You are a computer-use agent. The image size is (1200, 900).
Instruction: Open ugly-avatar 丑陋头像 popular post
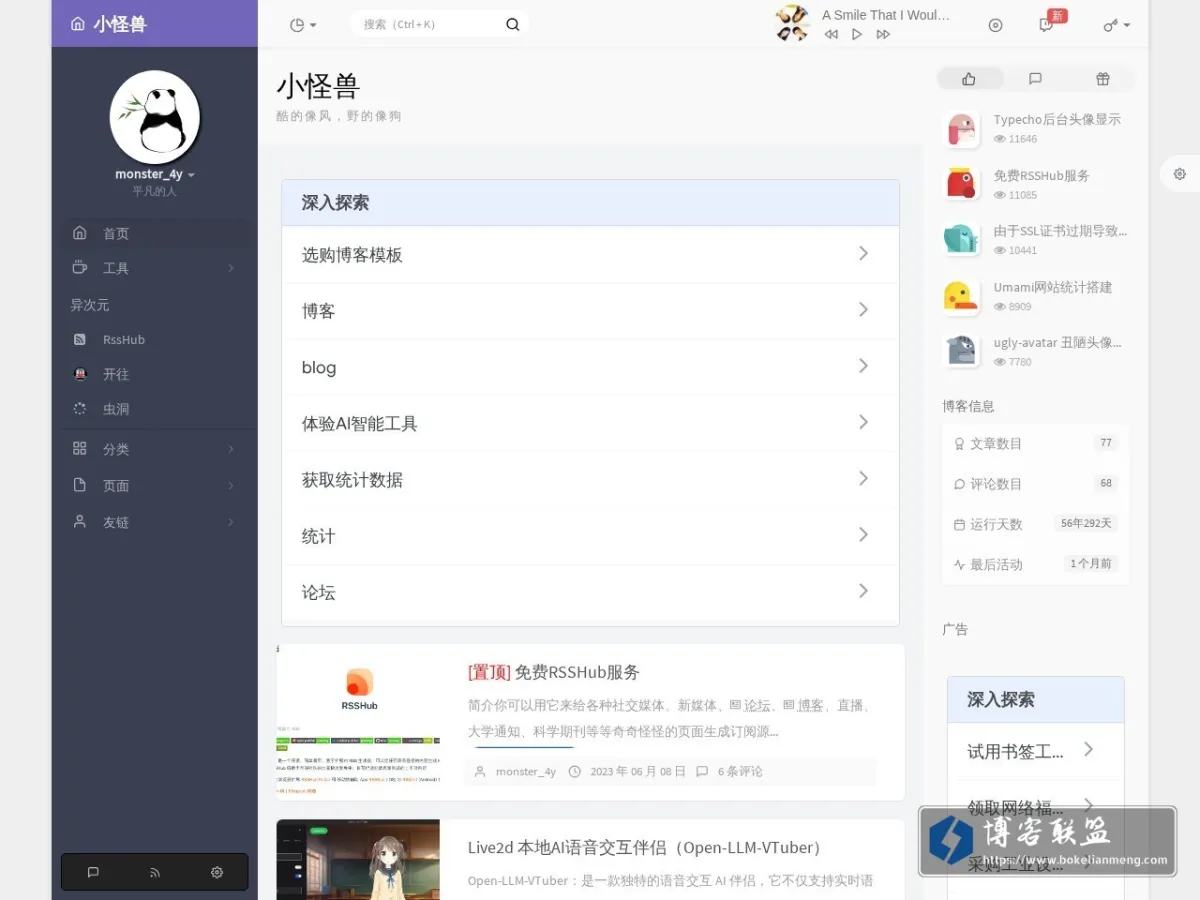click(x=1057, y=342)
